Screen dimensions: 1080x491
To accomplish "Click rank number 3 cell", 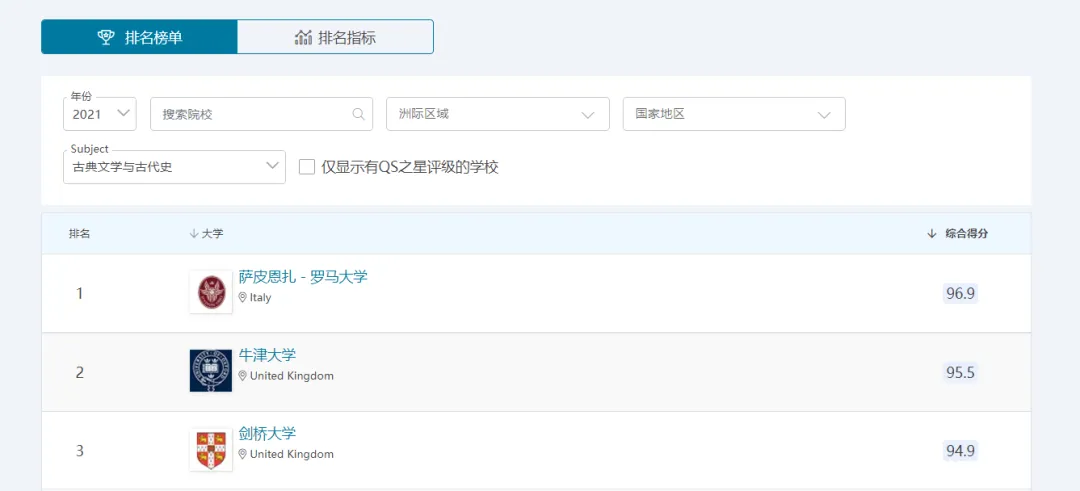I will (x=80, y=451).
